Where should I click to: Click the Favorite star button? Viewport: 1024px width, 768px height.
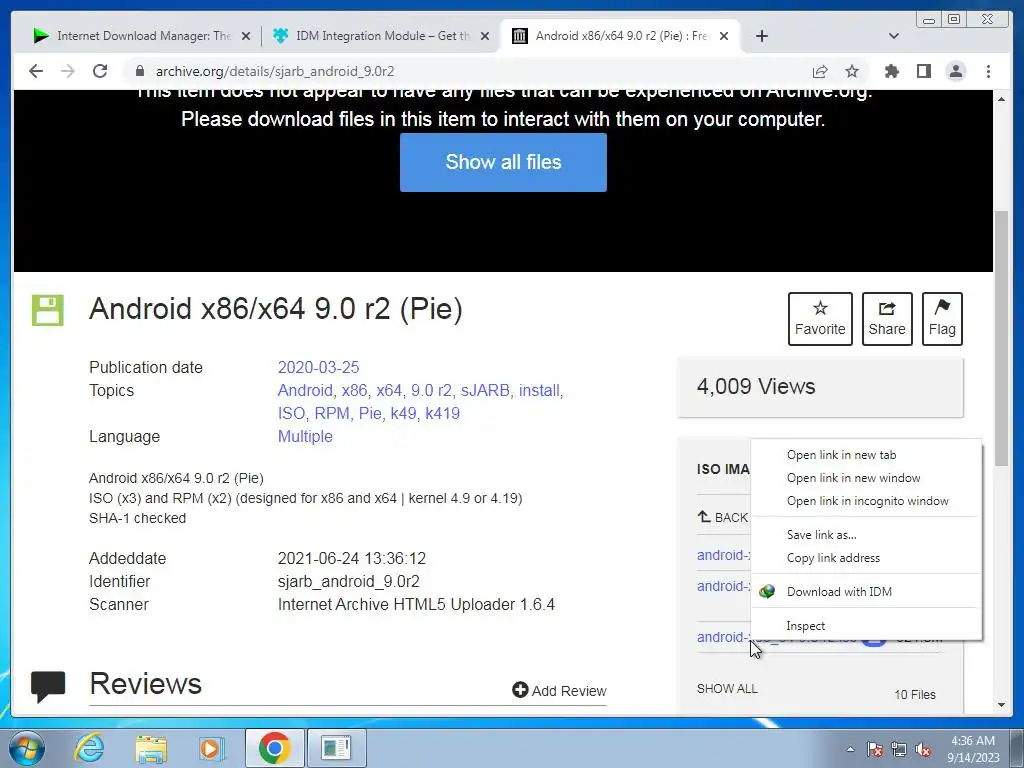click(x=820, y=319)
